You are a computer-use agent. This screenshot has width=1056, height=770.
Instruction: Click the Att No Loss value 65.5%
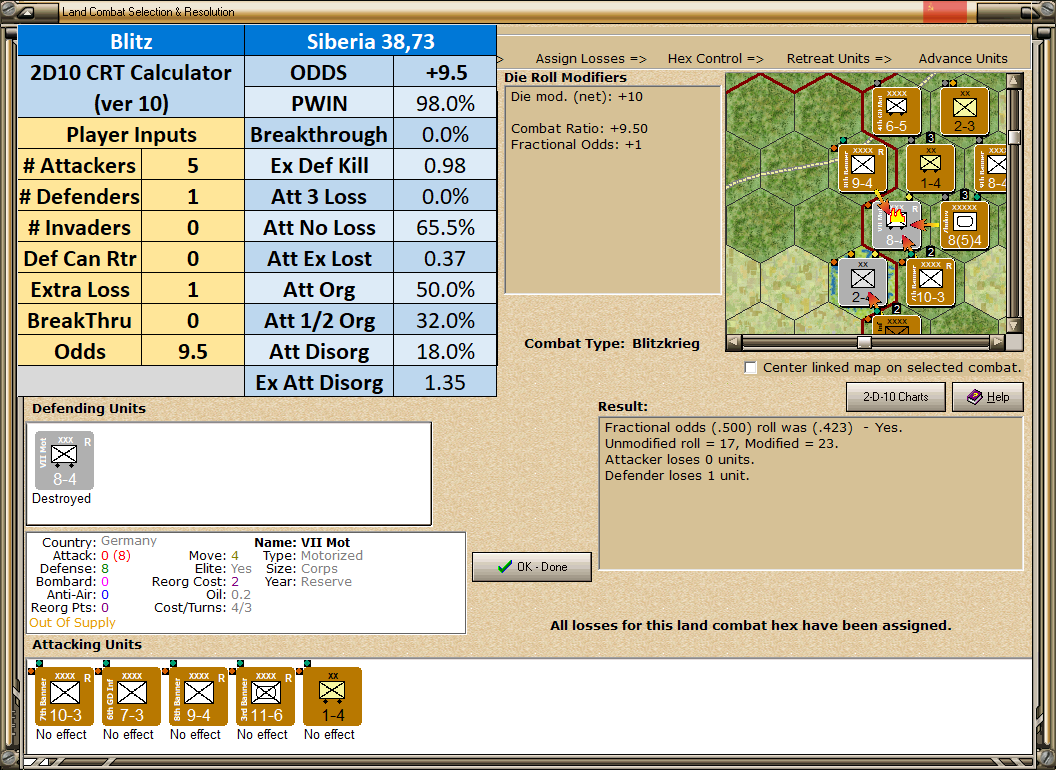pos(445,228)
